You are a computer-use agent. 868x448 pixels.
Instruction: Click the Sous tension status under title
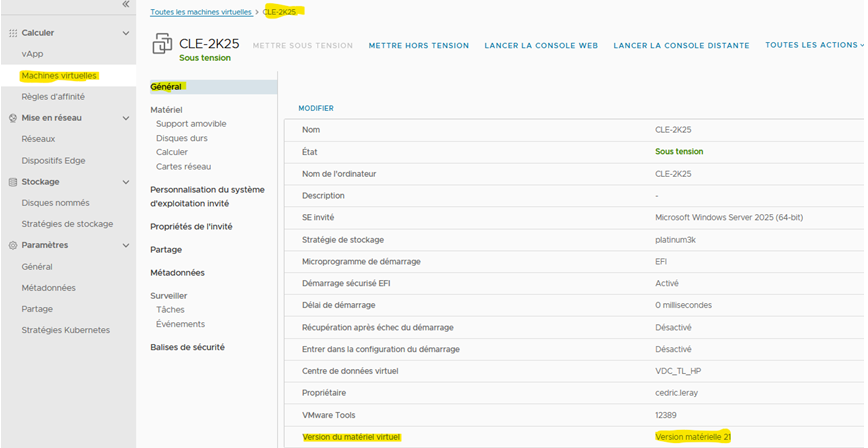pos(205,58)
